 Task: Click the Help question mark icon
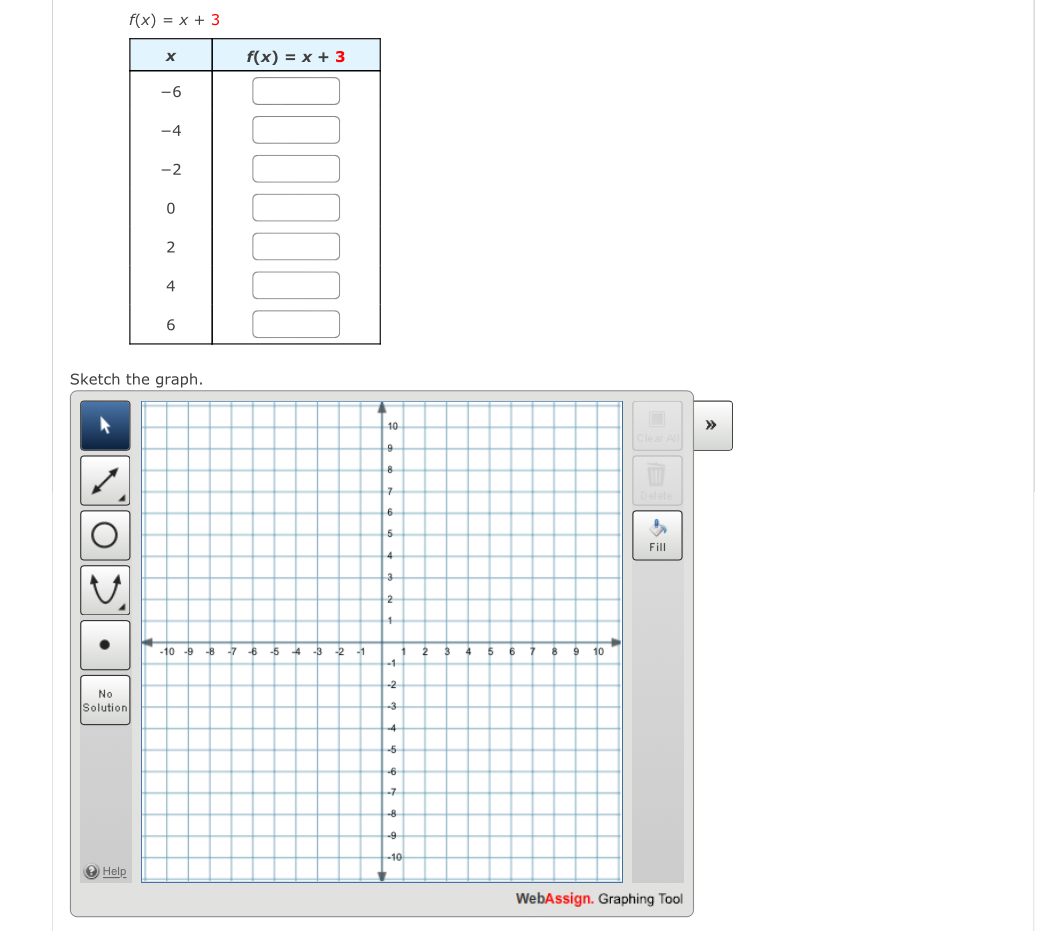(90, 871)
